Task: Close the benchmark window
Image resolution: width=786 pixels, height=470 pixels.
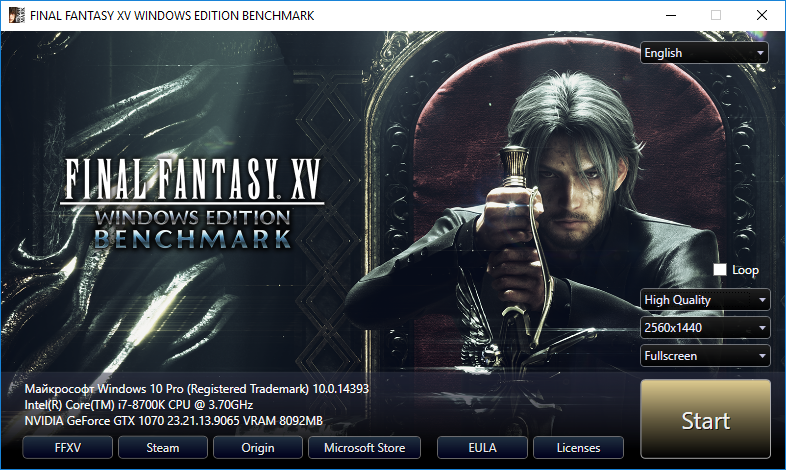Action: coord(761,16)
